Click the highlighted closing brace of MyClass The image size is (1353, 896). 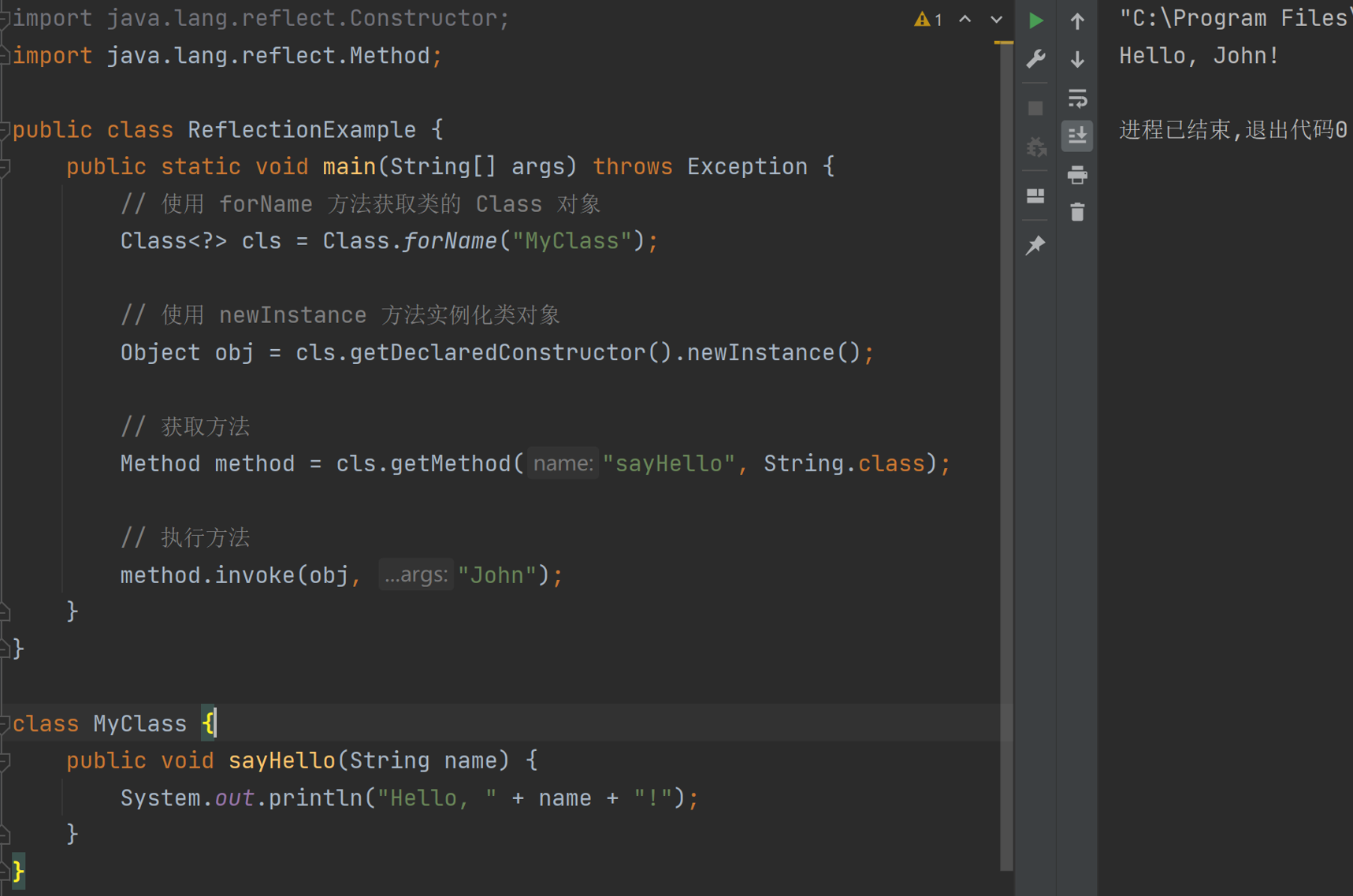(x=18, y=872)
